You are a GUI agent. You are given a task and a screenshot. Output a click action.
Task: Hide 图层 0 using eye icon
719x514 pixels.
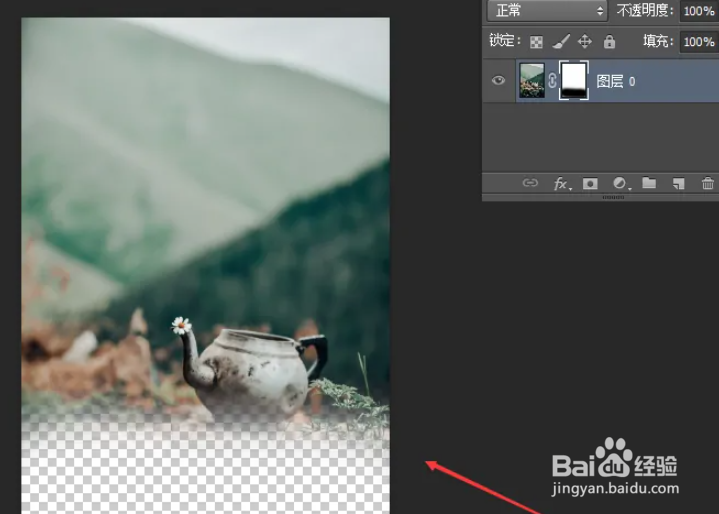(498, 81)
